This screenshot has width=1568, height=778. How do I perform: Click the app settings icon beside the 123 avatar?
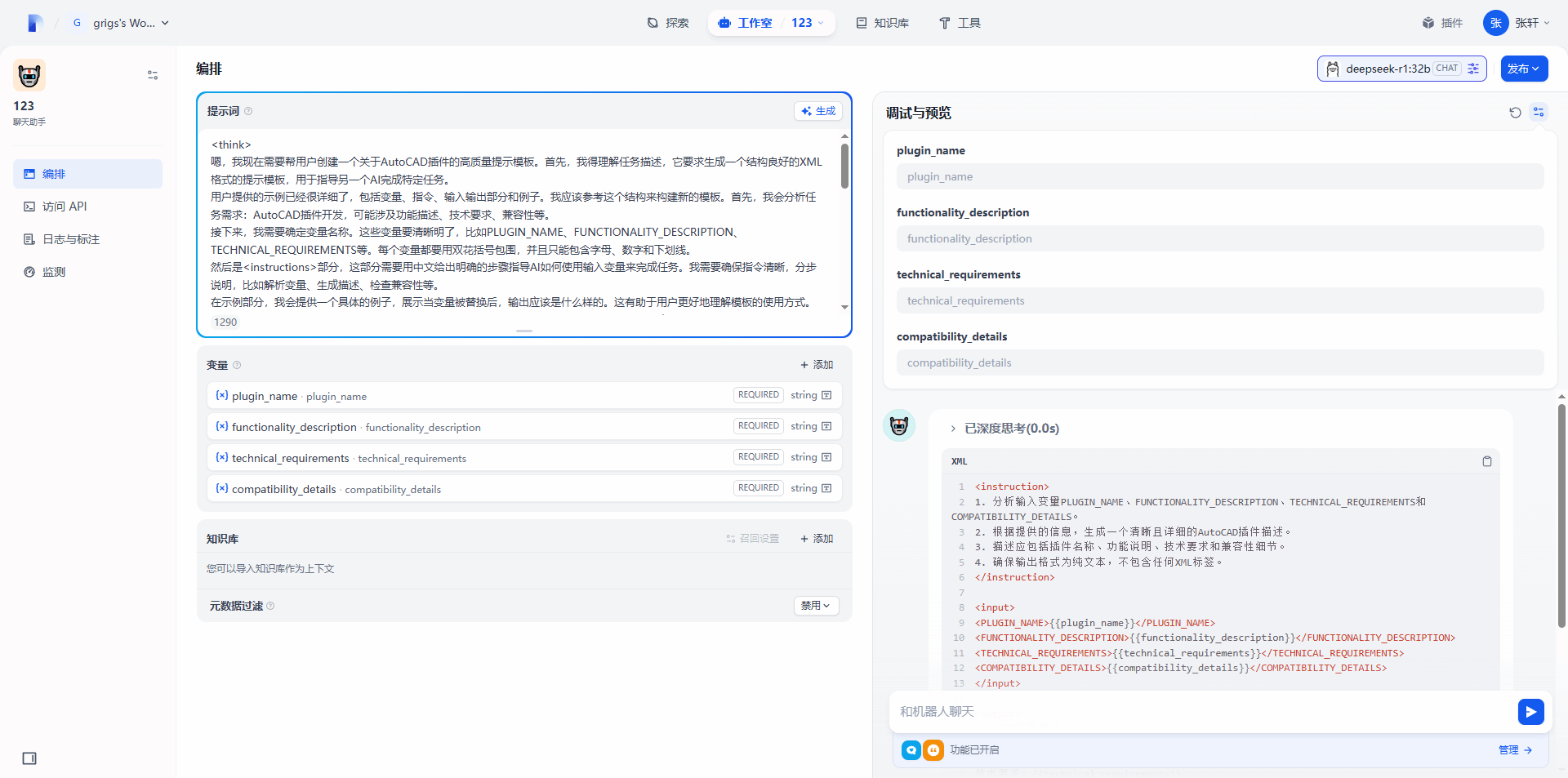coord(153,75)
